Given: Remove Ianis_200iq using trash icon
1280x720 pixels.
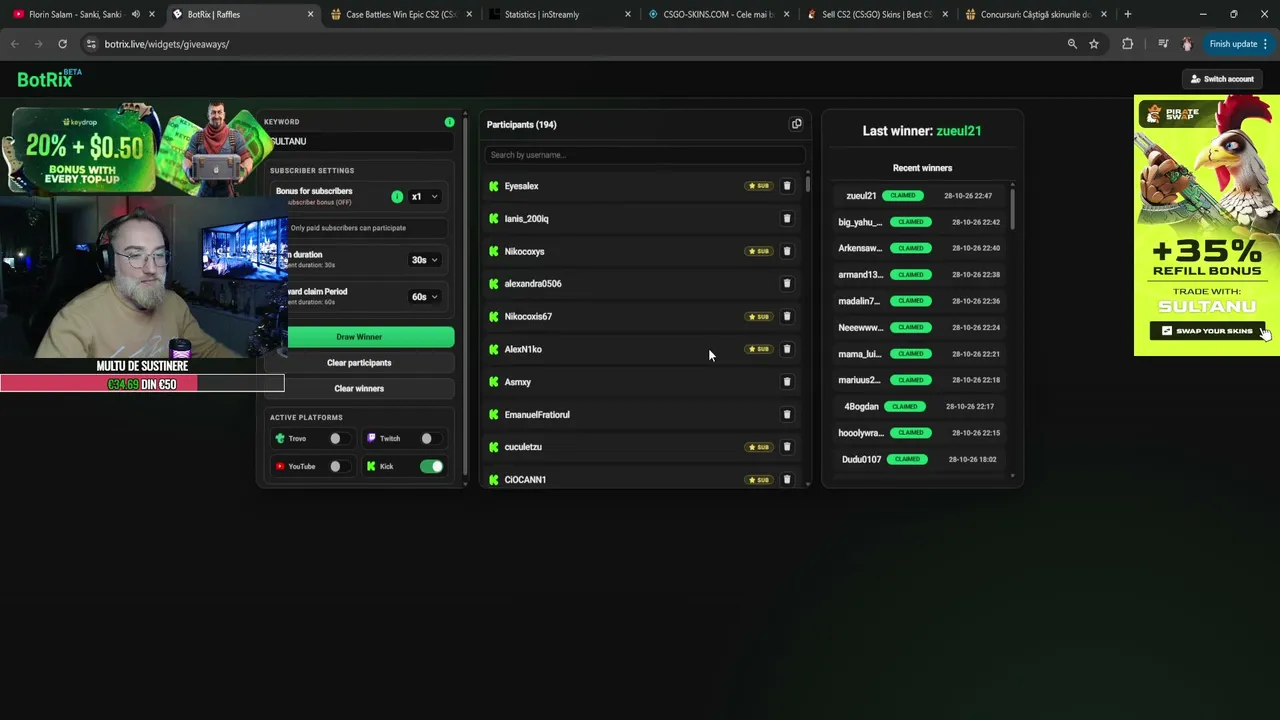Looking at the screenshot, I should (787, 218).
